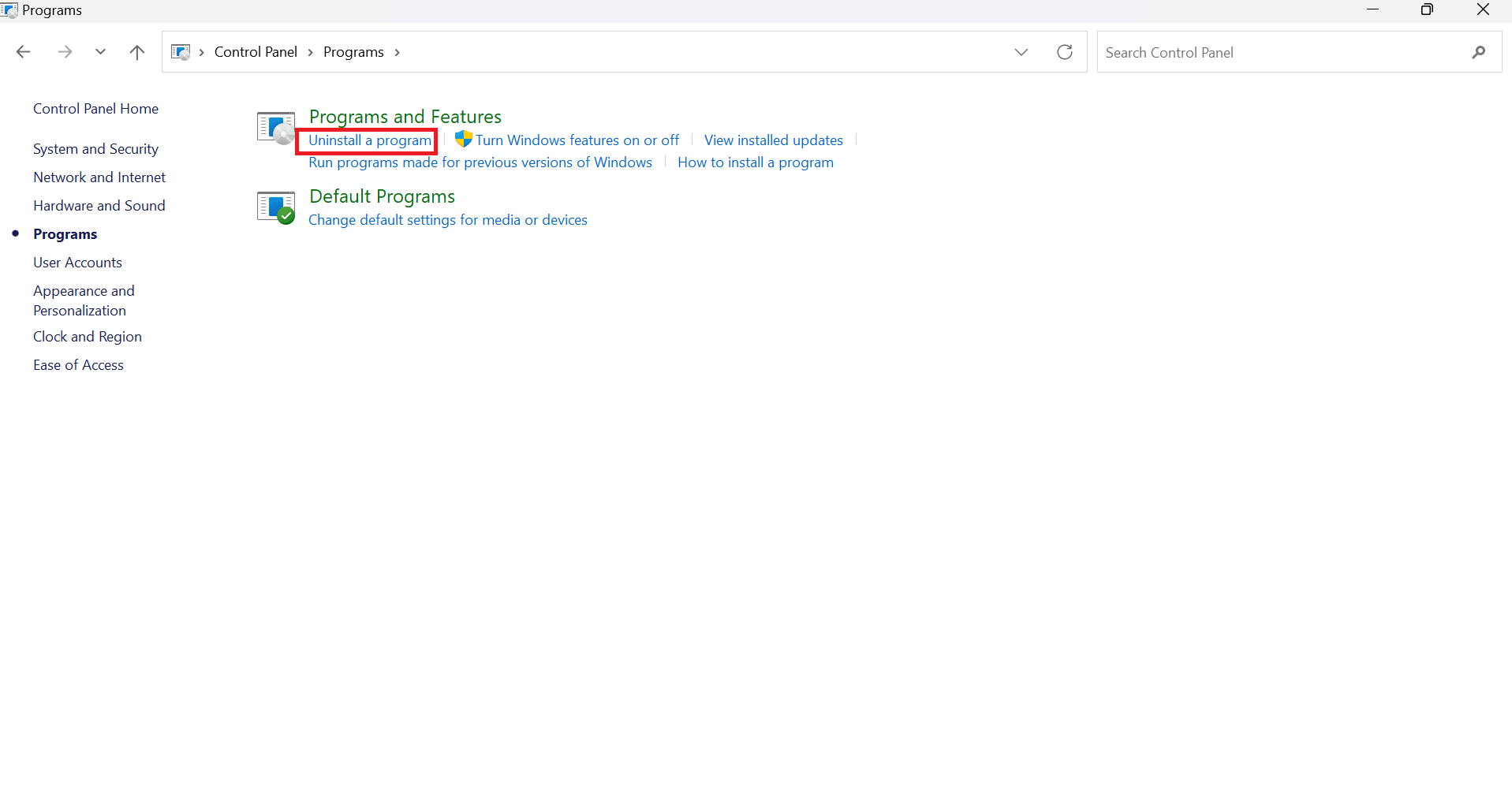
Task: Change default settings for media or devices
Action: click(x=448, y=220)
